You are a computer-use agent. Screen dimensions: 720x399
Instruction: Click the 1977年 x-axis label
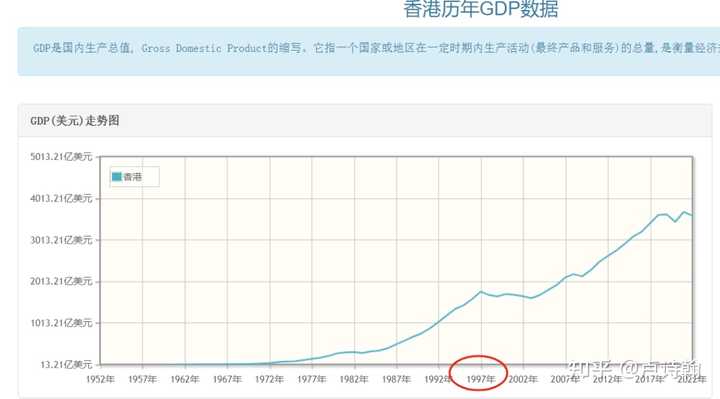click(311, 379)
